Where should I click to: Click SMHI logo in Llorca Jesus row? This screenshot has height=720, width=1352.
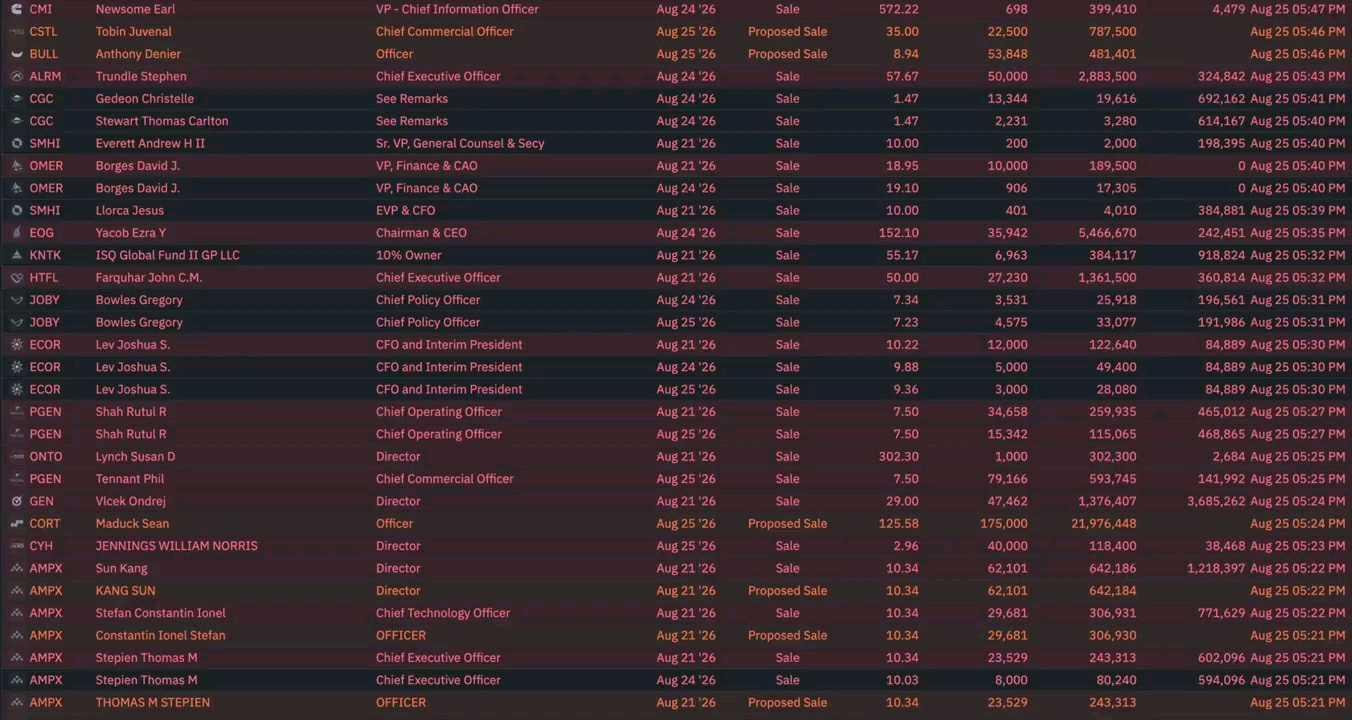[16, 210]
